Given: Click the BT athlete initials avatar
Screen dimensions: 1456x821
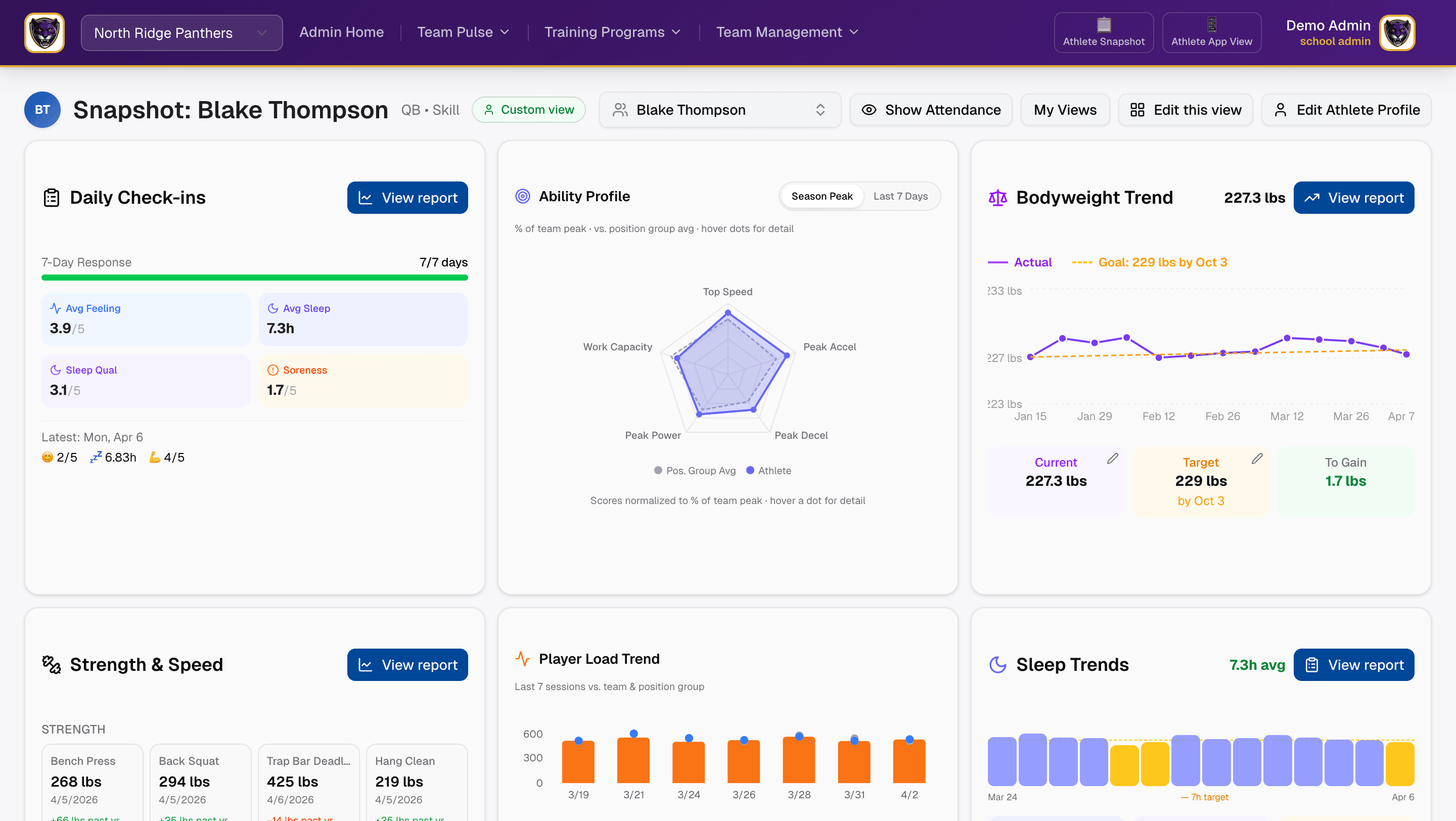Looking at the screenshot, I should [42, 110].
